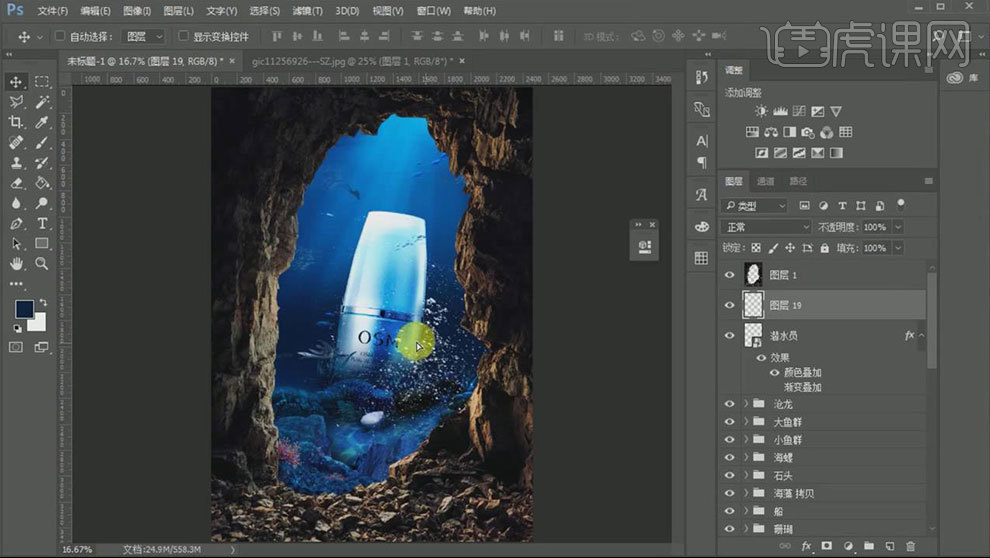Add a layer mask
The width and height of the screenshot is (990, 558).
826,546
